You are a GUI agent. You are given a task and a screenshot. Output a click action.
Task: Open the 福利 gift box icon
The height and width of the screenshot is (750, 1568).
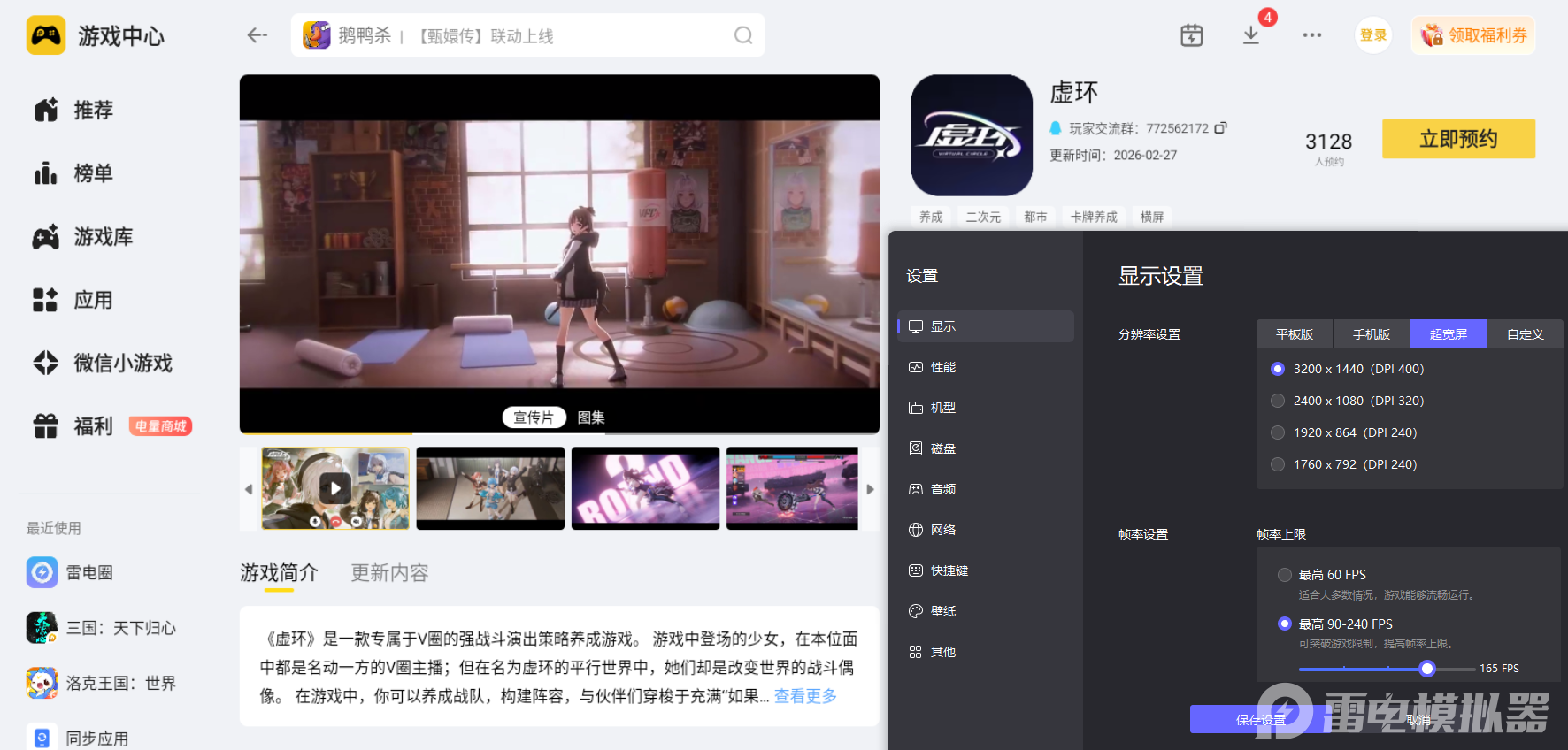[46, 426]
